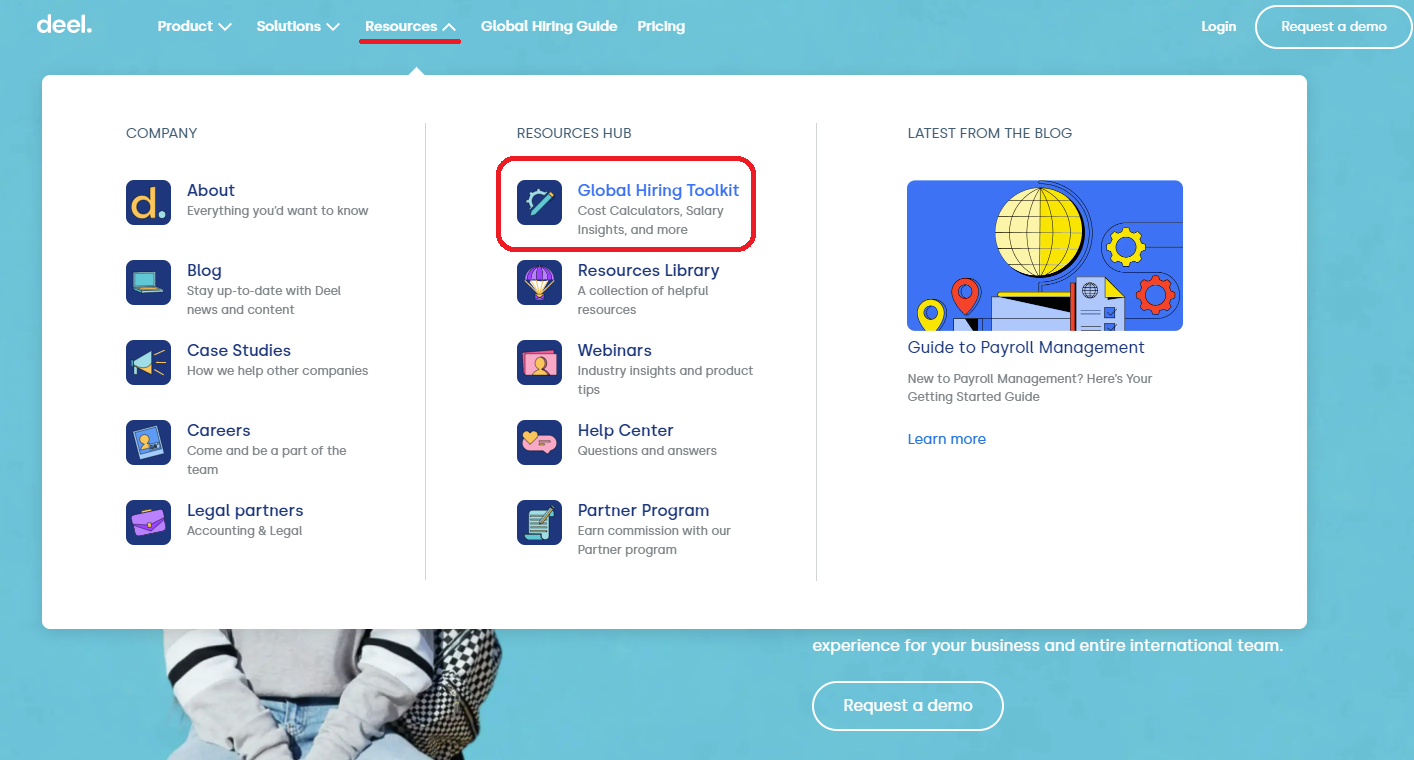The width and height of the screenshot is (1414, 760).
Task: Click 'Questions and answers' text
Action: [x=647, y=451]
